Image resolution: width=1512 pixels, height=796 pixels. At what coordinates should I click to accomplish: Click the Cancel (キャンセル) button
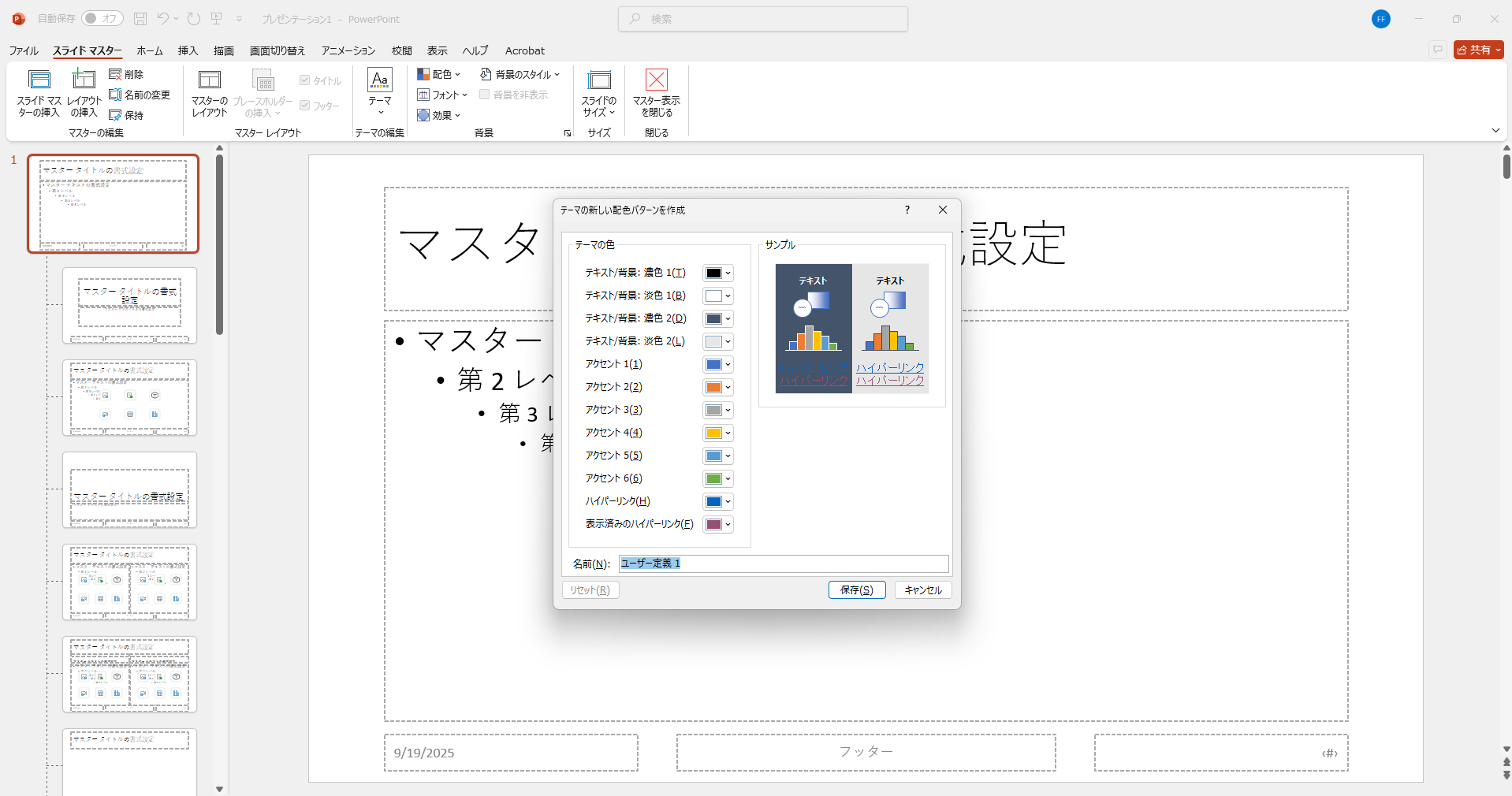pyautogui.click(x=923, y=590)
